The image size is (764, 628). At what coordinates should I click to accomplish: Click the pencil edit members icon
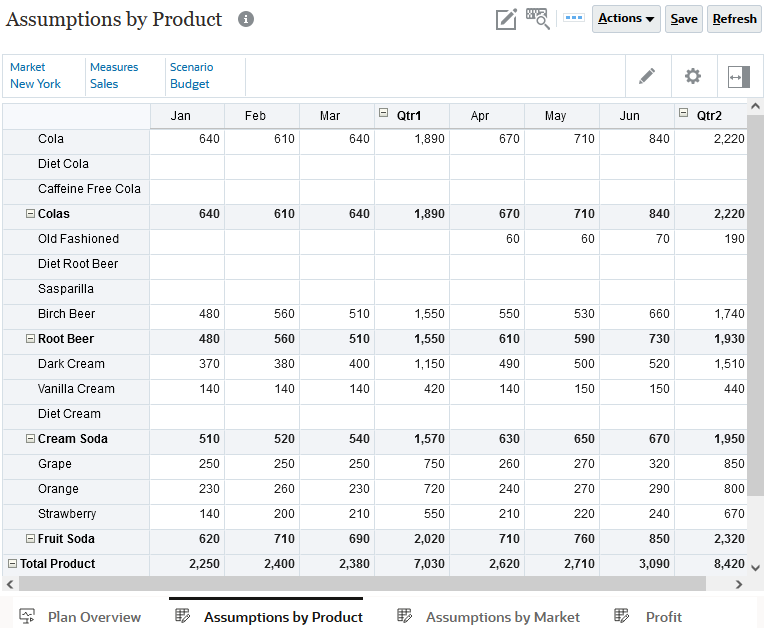[647, 76]
